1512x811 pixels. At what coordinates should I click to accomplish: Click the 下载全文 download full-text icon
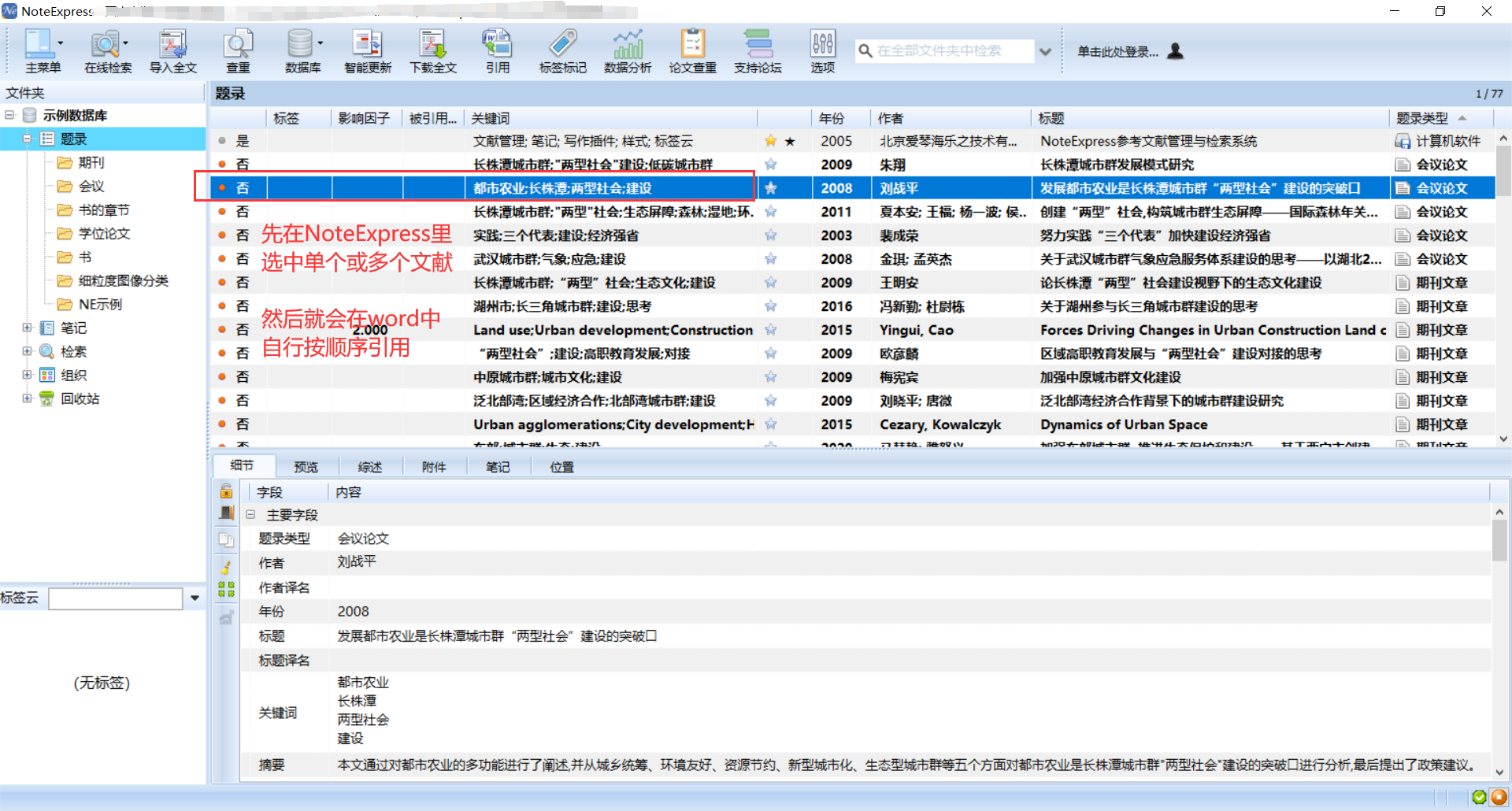tap(432, 50)
